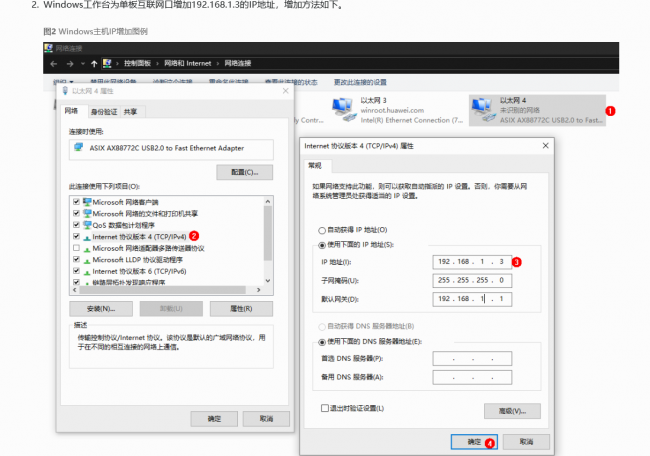Image resolution: width=650 pixels, height=456 pixels.
Task: Select 使用下面的 DNS 服务器地址(E) radio button
Action: coord(322,342)
